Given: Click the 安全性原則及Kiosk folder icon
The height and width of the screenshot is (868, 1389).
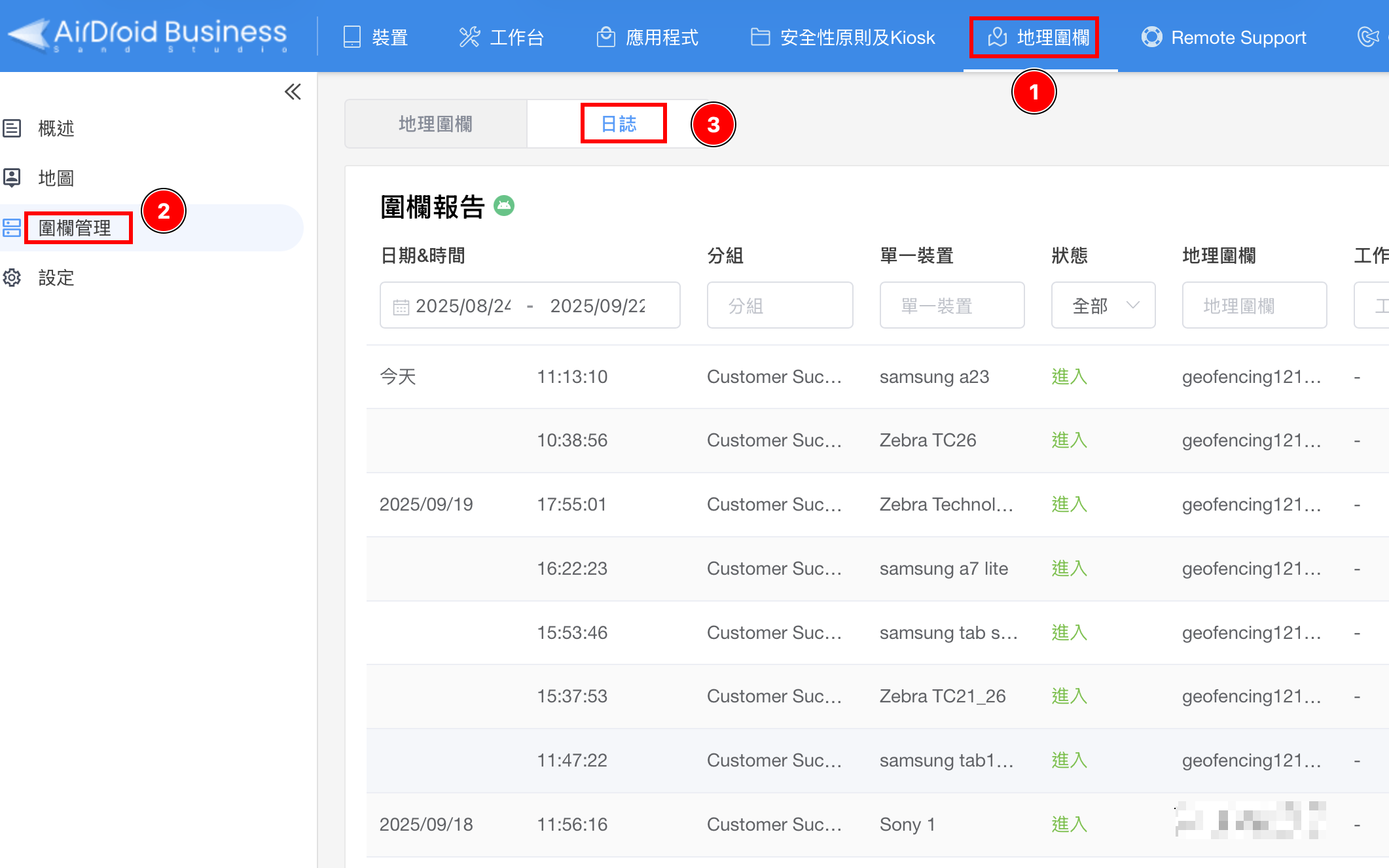Looking at the screenshot, I should click(759, 37).
